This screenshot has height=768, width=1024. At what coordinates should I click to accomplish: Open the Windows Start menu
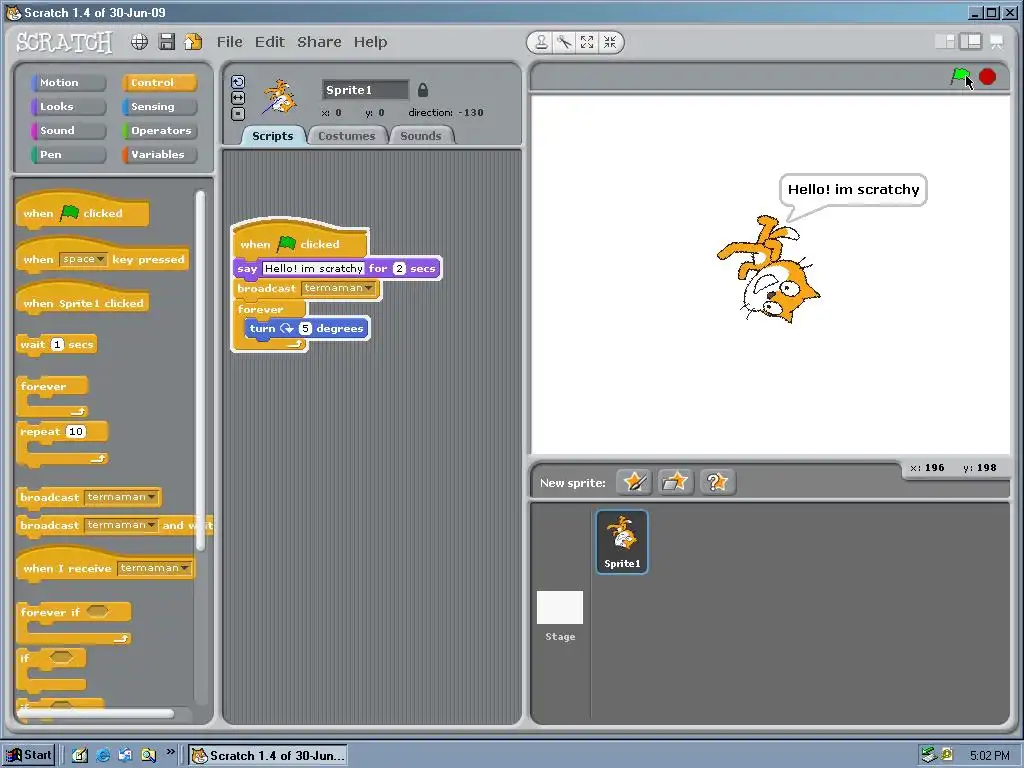(x=29, y=755)
